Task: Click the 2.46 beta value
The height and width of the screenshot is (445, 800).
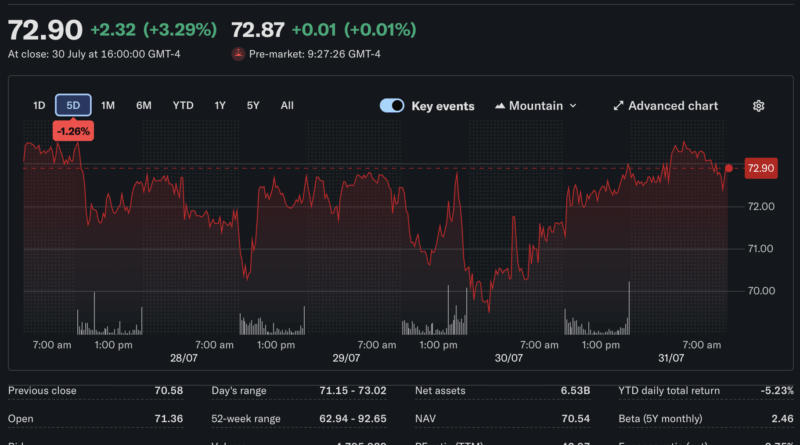Action: pyautogui.click(x=782, y=418)
